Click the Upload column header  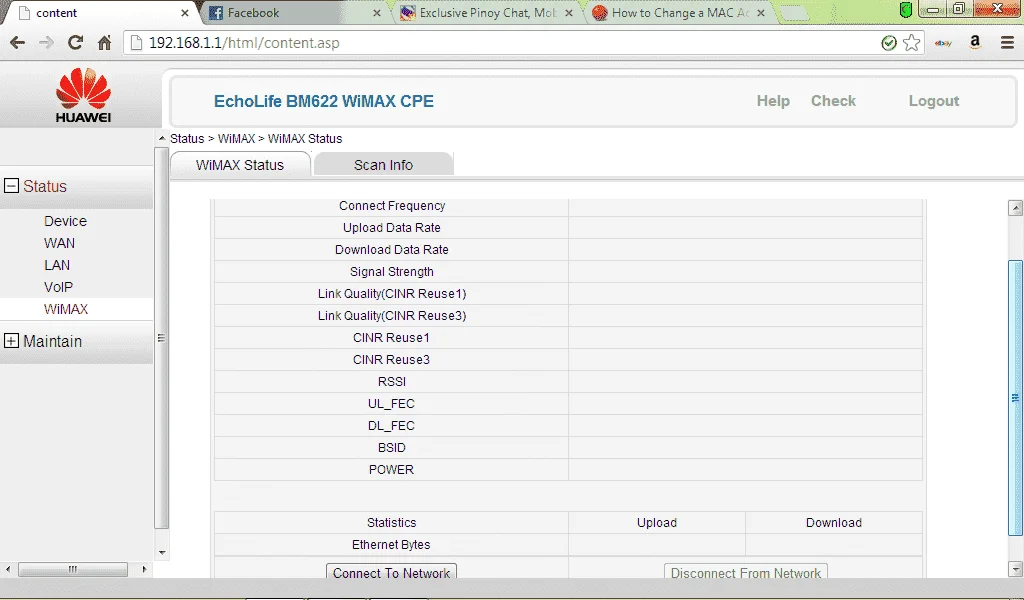tap(657, 523)
